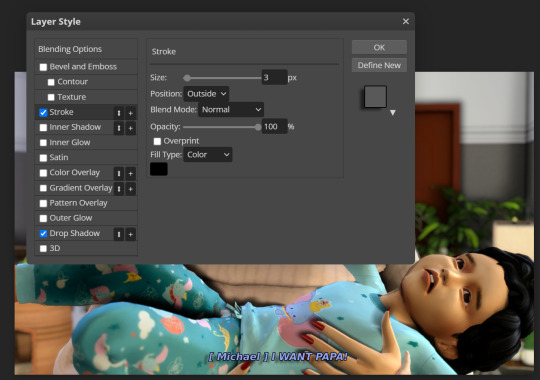Add another Drop Shadow with plus icon
The width and height of the screenshot is (540, 380).
pyautogui.click(x=131, y=234)
